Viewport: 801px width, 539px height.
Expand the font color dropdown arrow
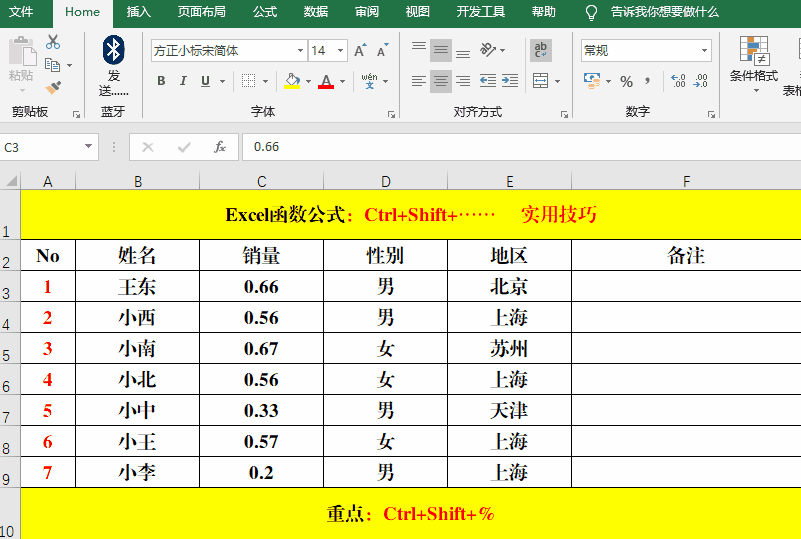(x=342, y=81)
